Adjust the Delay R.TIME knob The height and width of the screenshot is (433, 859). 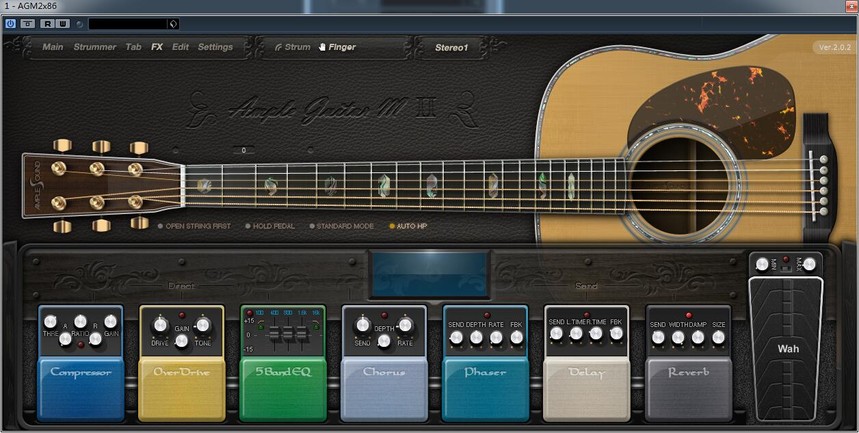tap(596, 333)
